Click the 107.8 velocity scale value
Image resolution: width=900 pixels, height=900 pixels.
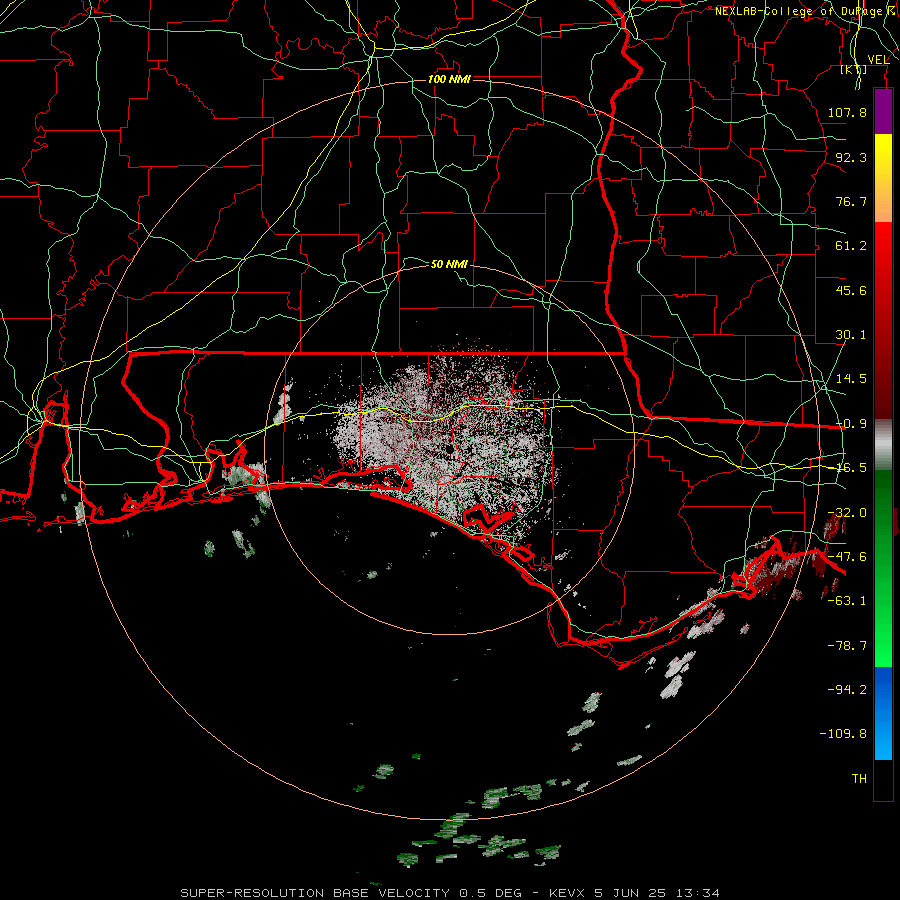[x=847, y=112]
